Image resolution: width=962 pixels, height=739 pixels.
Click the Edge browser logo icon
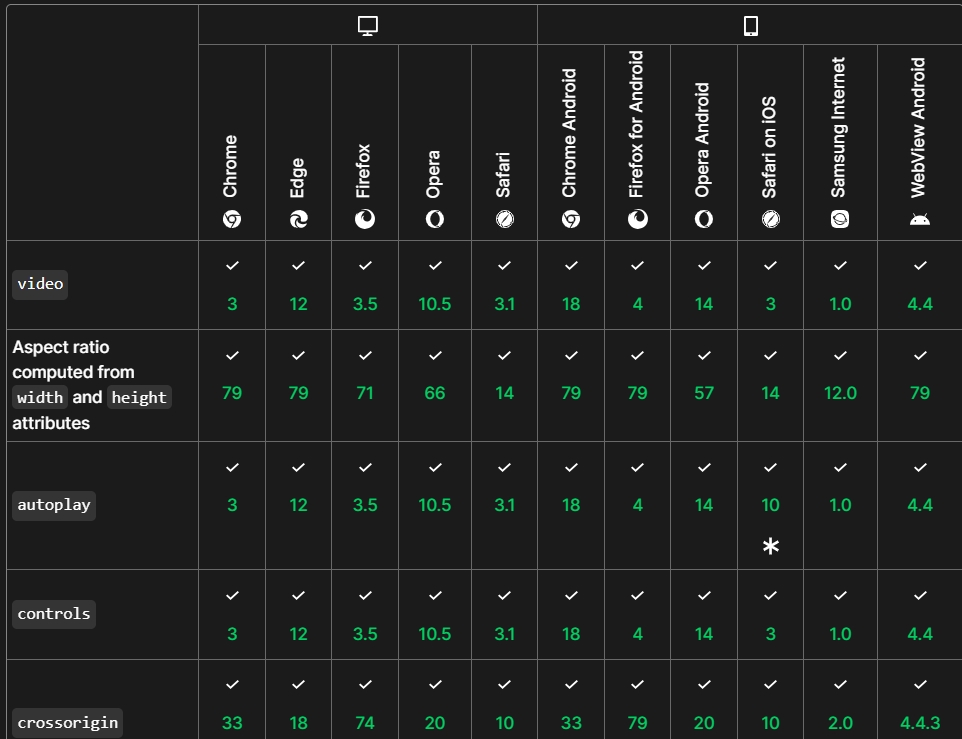click(x=298, y=219)
